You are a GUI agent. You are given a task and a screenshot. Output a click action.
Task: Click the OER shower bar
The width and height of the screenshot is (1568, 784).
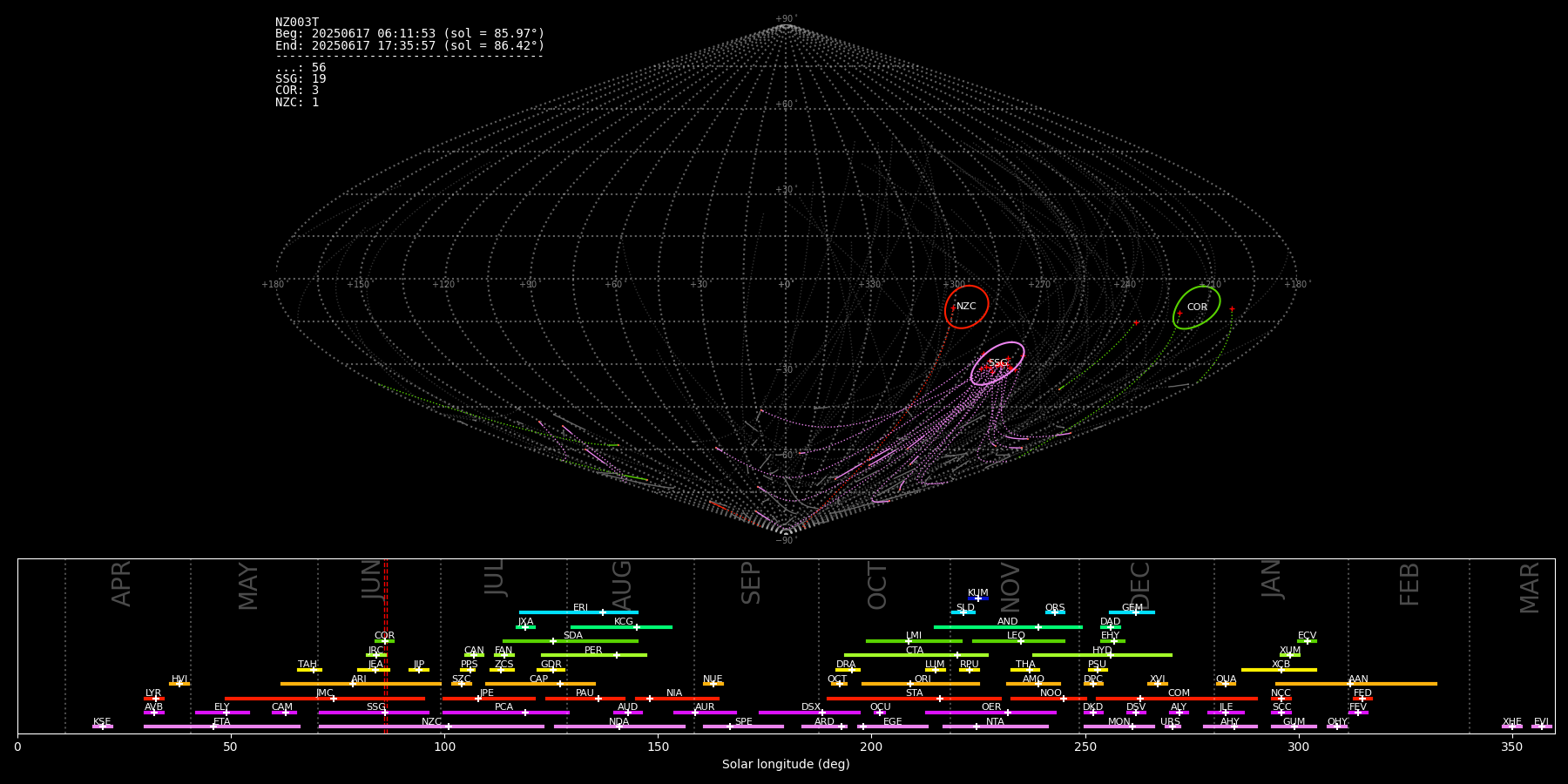tap(990, 713)
